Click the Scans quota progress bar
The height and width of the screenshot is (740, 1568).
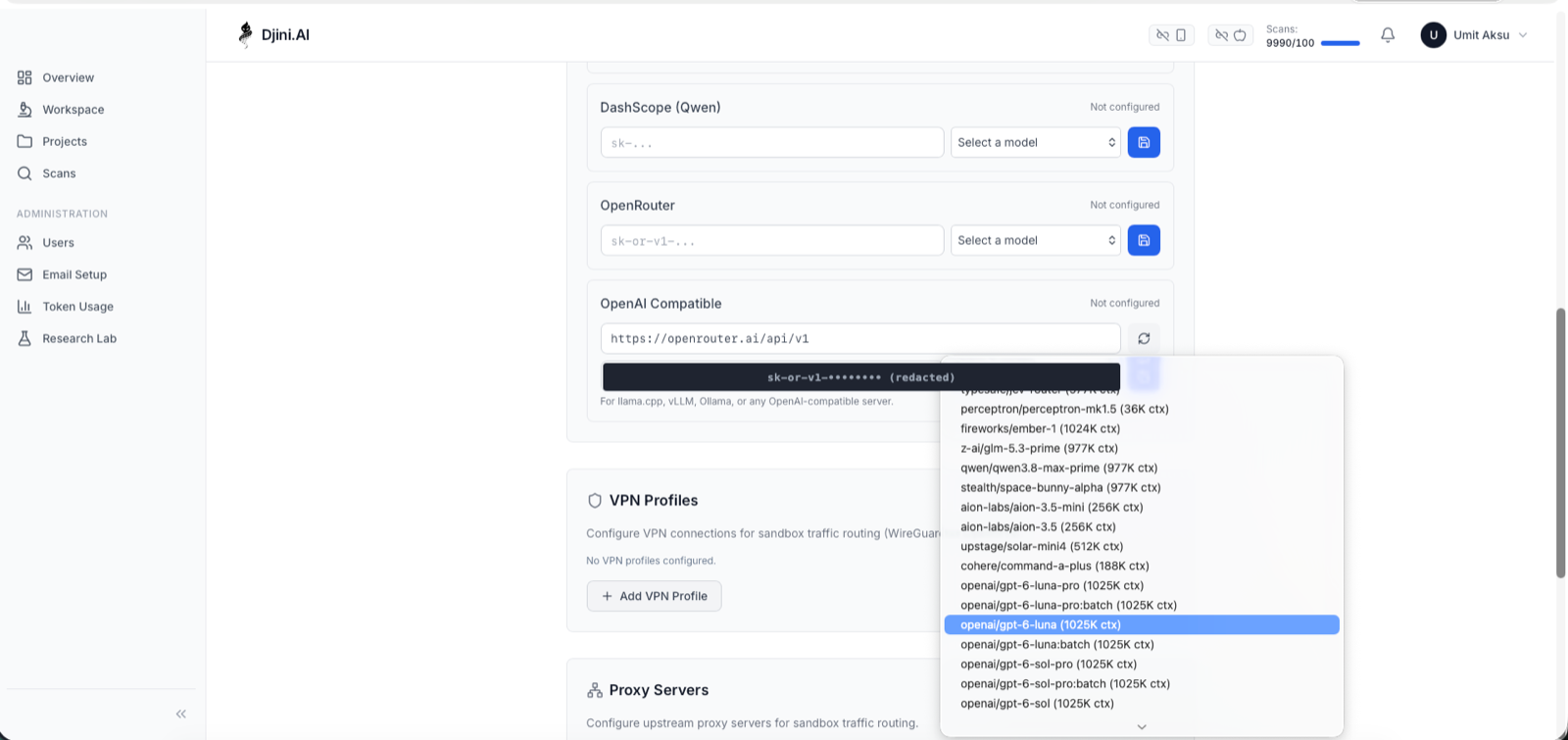coord(1340,43)
